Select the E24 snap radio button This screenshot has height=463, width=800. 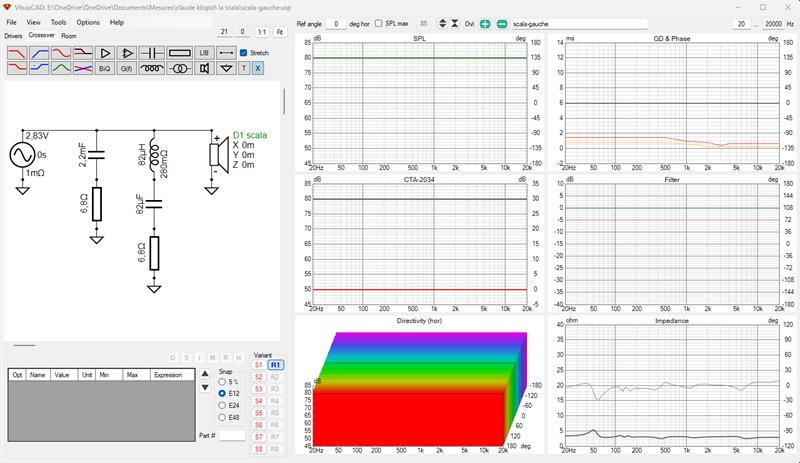coord(222,405)
